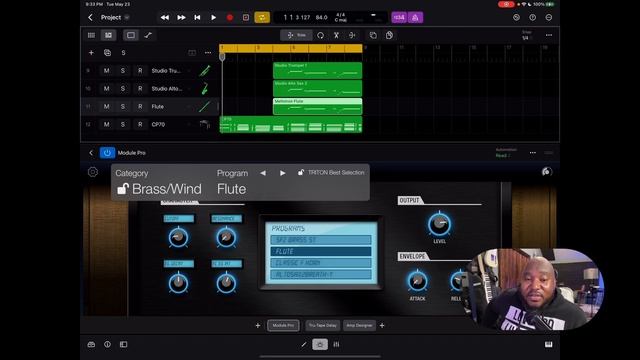Add a new track with the plus icon
The height and width of the screenshot is (360, 640).
(91, 53)
